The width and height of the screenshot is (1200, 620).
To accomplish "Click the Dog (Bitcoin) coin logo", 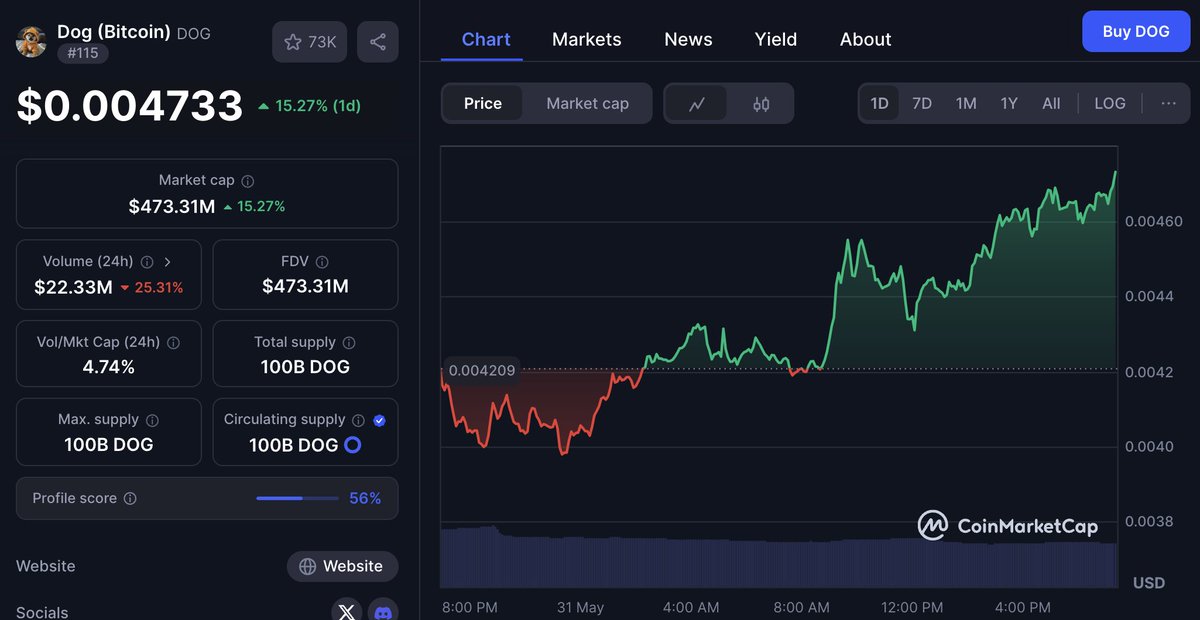I will pyautogui.click(x=31, y=42).
